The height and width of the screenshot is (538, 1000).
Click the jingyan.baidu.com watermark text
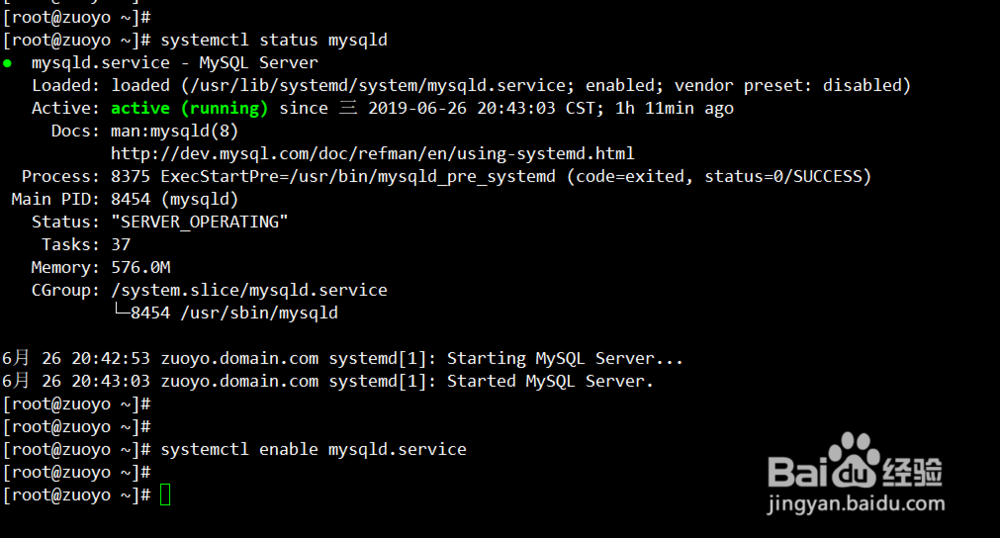856,504
